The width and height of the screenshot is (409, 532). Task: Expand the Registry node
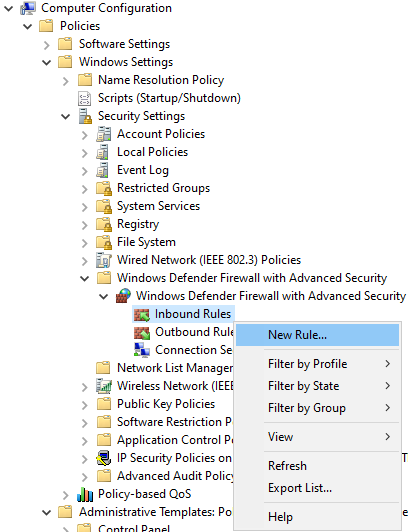click(85, 225)
